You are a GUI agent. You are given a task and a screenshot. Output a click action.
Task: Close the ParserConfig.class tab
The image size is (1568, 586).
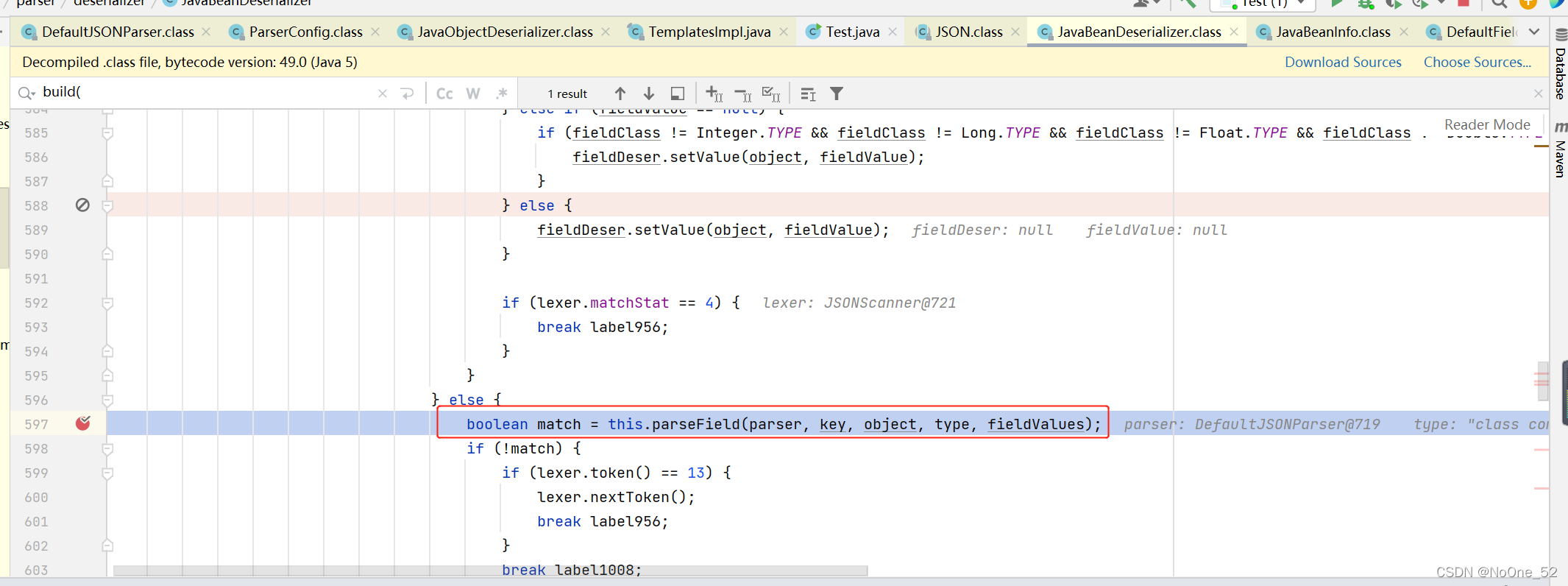click(375, 32)
